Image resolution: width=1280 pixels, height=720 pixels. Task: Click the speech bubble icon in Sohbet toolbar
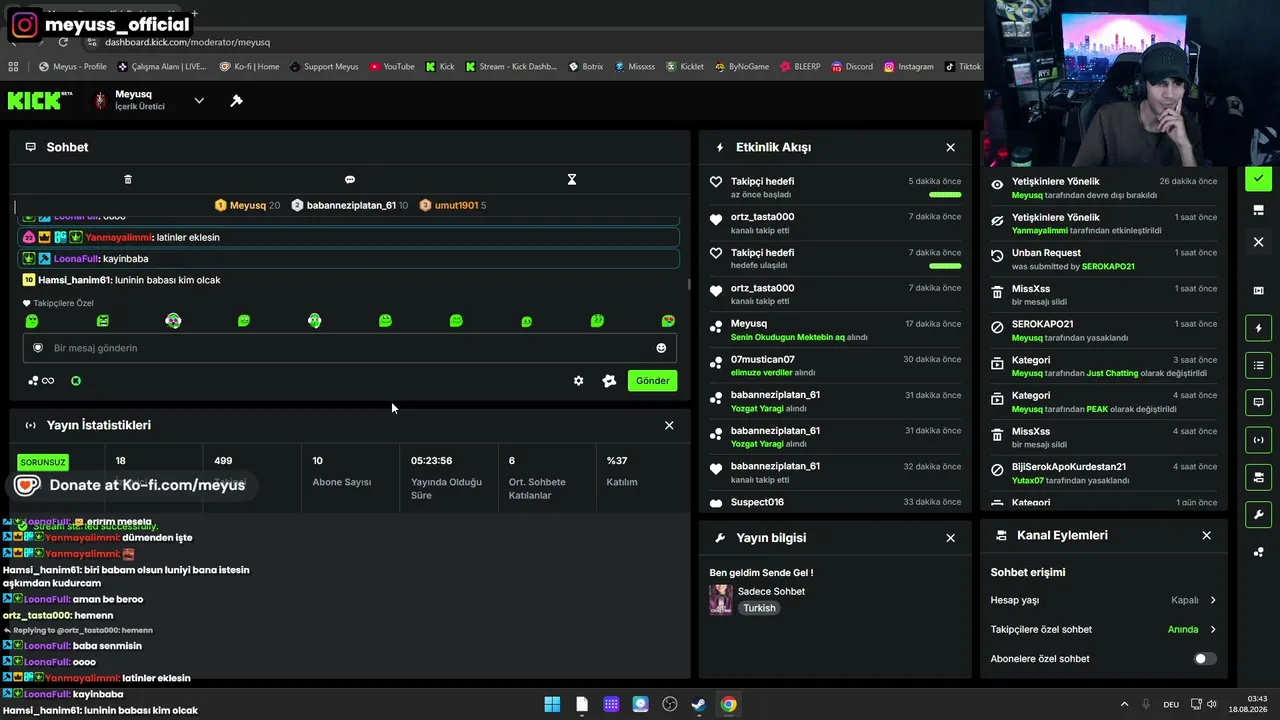coord(350,179)
